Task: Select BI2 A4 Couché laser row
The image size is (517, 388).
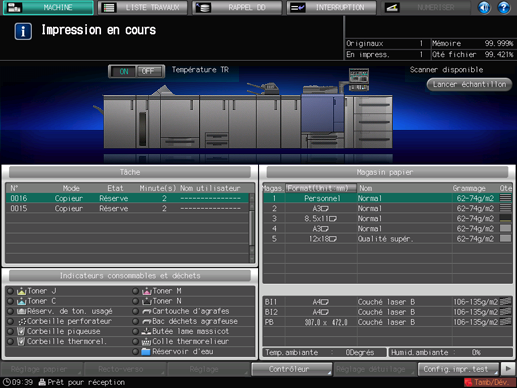Action: coord(387,312)
